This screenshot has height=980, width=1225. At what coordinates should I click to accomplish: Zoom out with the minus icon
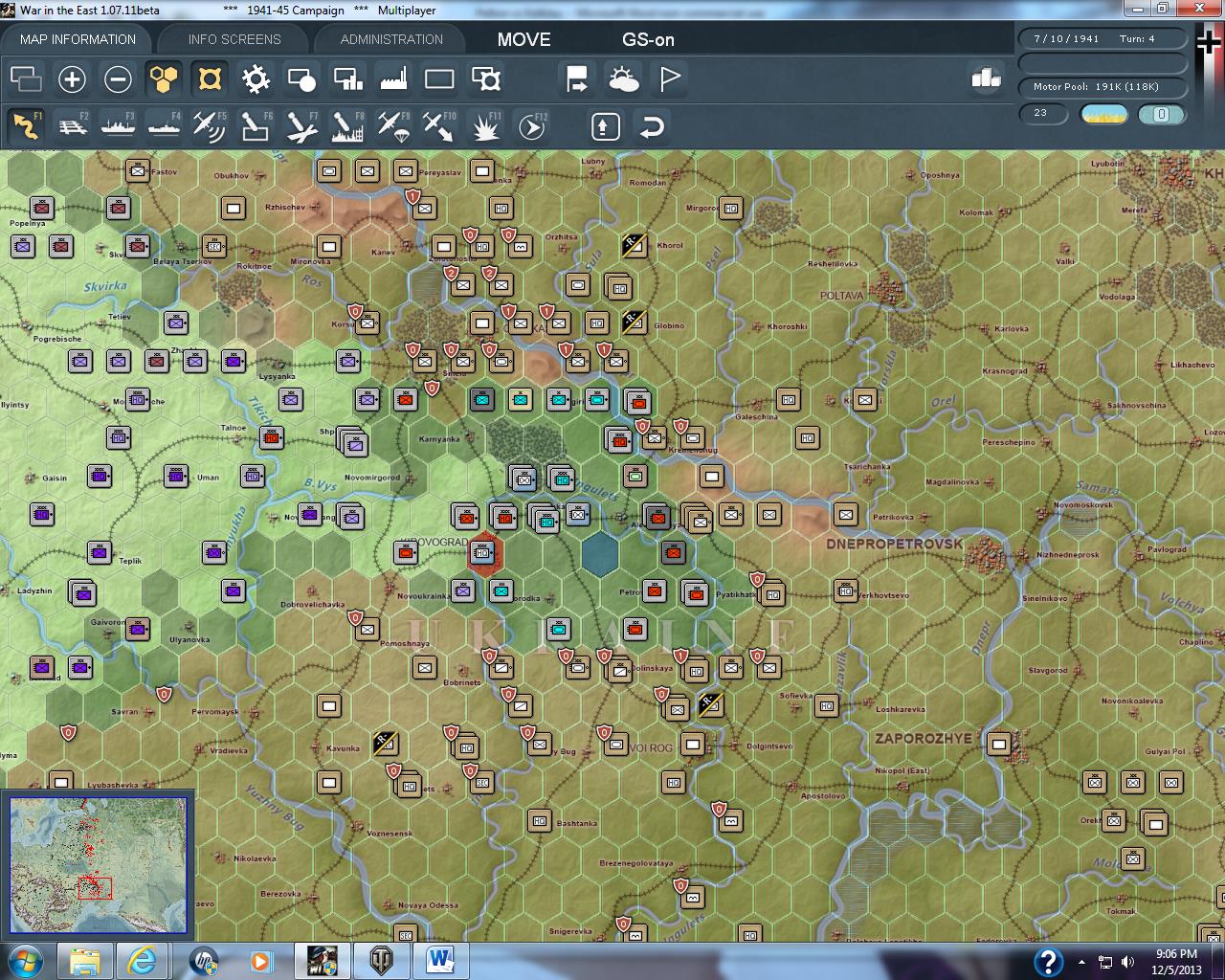[118, 78]
